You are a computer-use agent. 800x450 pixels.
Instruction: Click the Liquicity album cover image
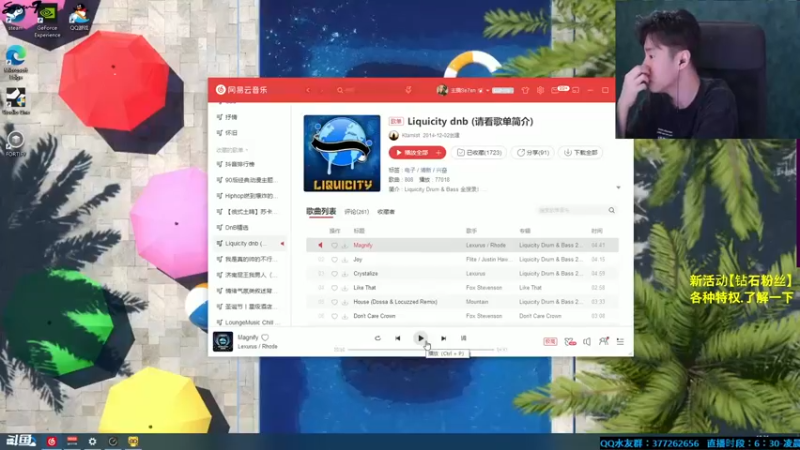click(342, 153)
